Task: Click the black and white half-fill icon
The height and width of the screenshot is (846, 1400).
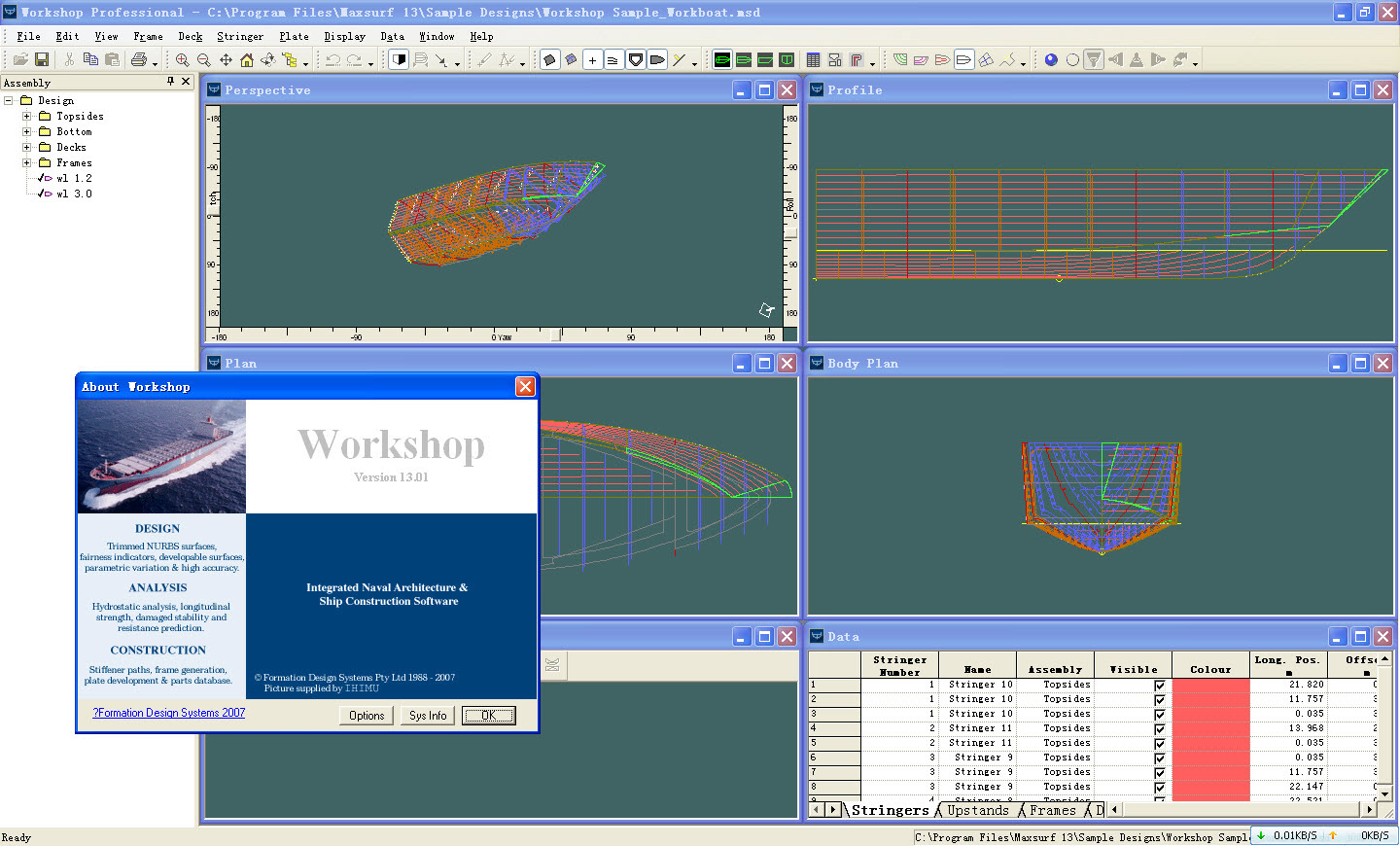Action: click(399, 60)
